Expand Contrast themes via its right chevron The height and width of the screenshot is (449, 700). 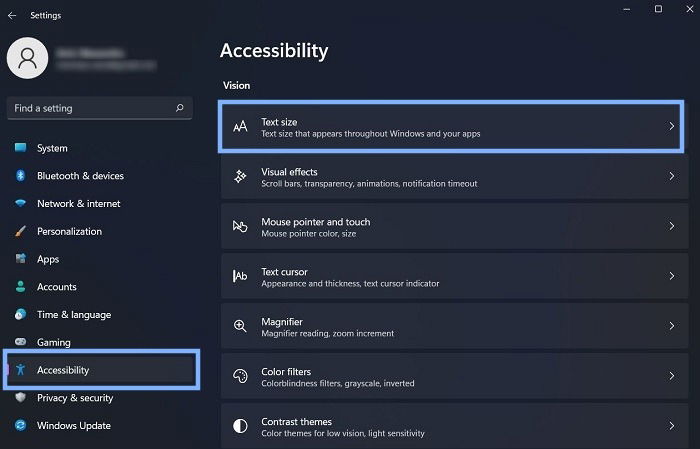[x=671, y=426]
